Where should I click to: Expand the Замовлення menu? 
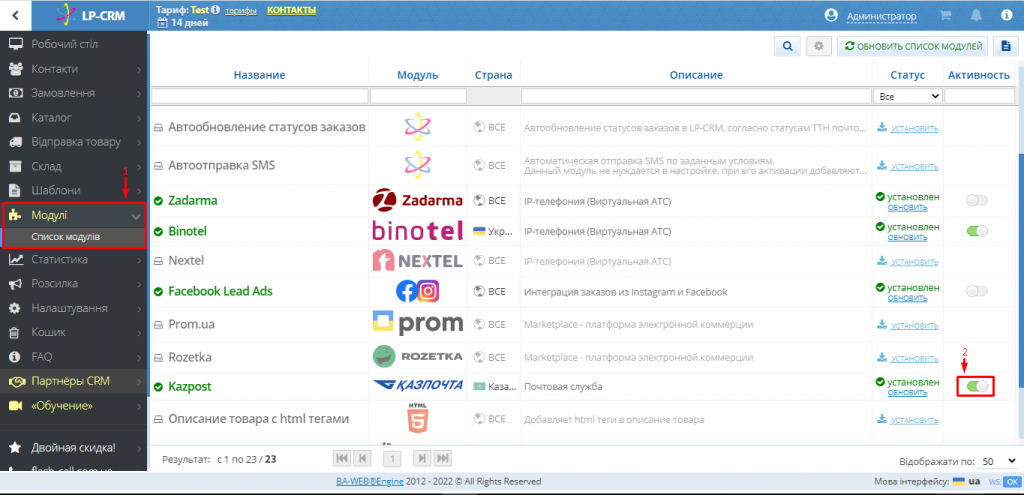pyautogui.click(x=74, y=93)
